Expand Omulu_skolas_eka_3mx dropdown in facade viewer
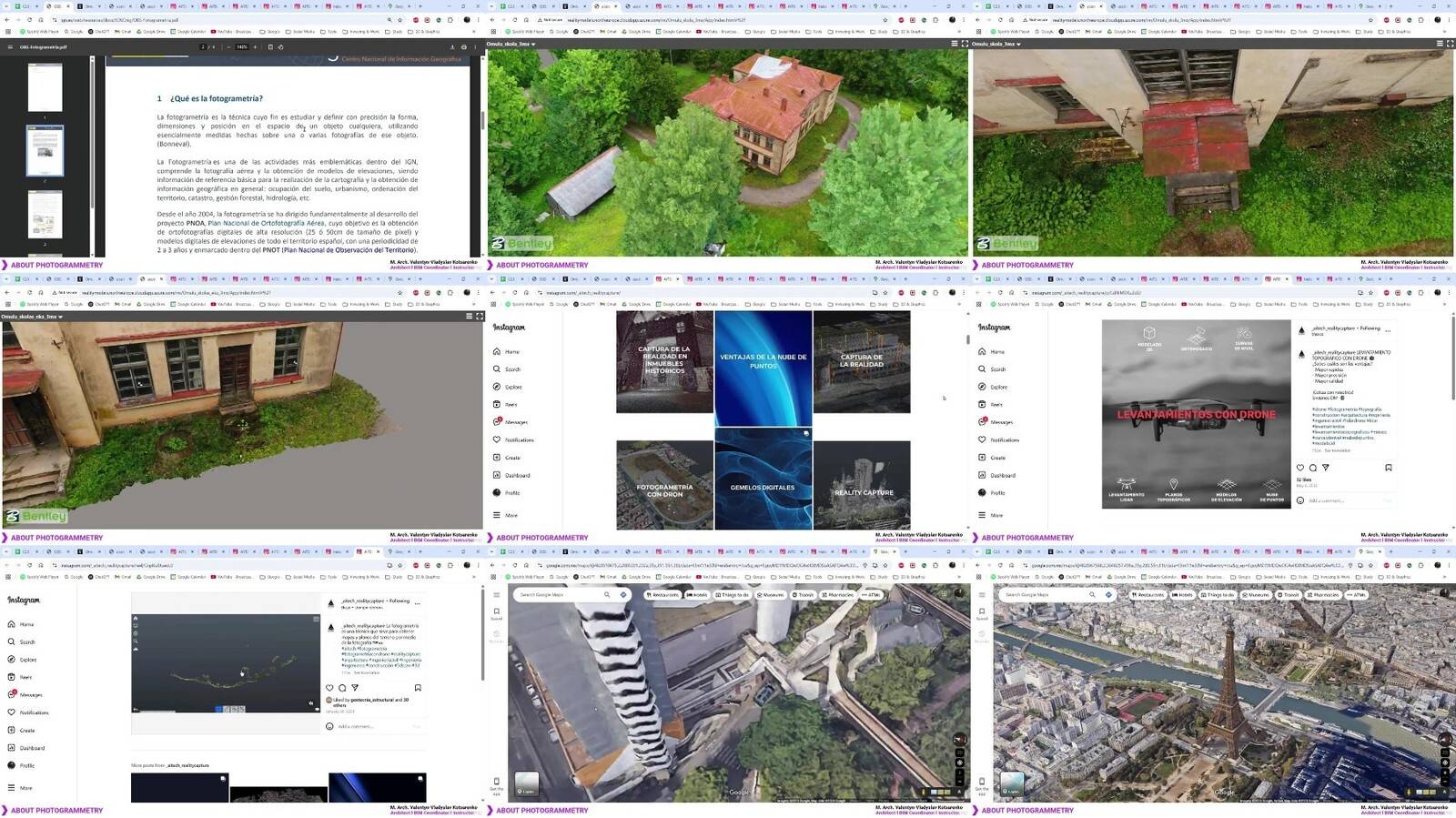 32,317
